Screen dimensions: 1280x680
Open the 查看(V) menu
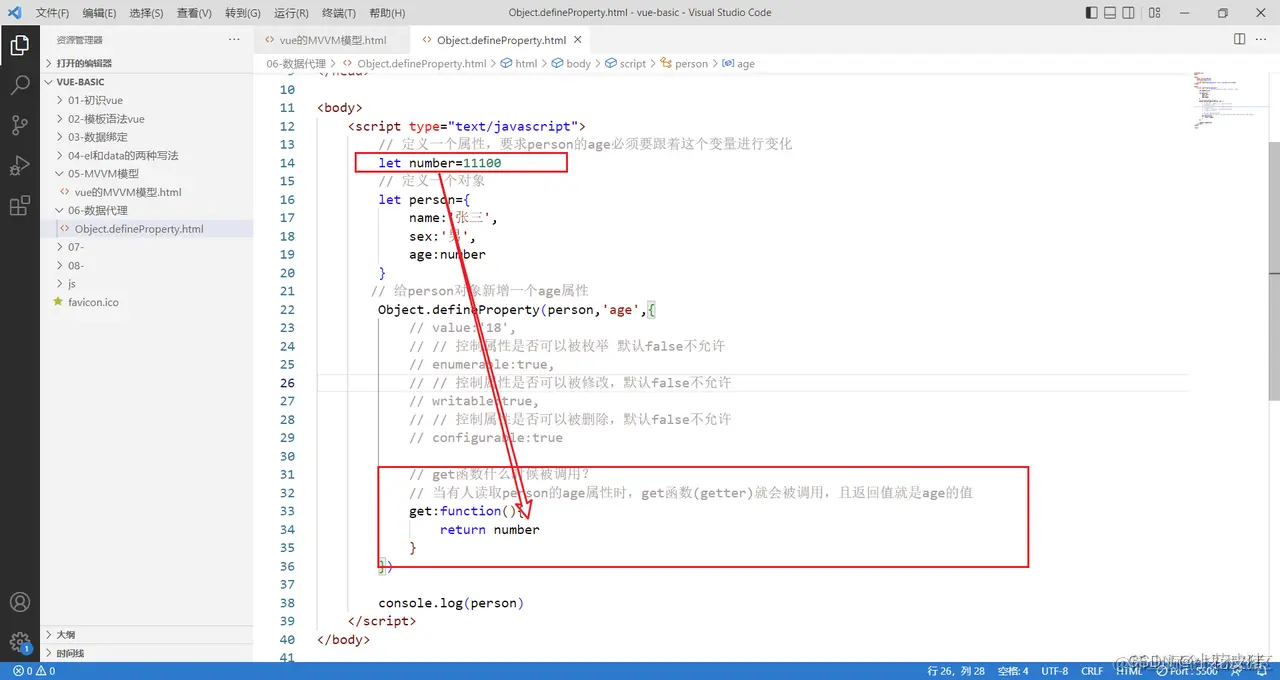tap(194, 13)
